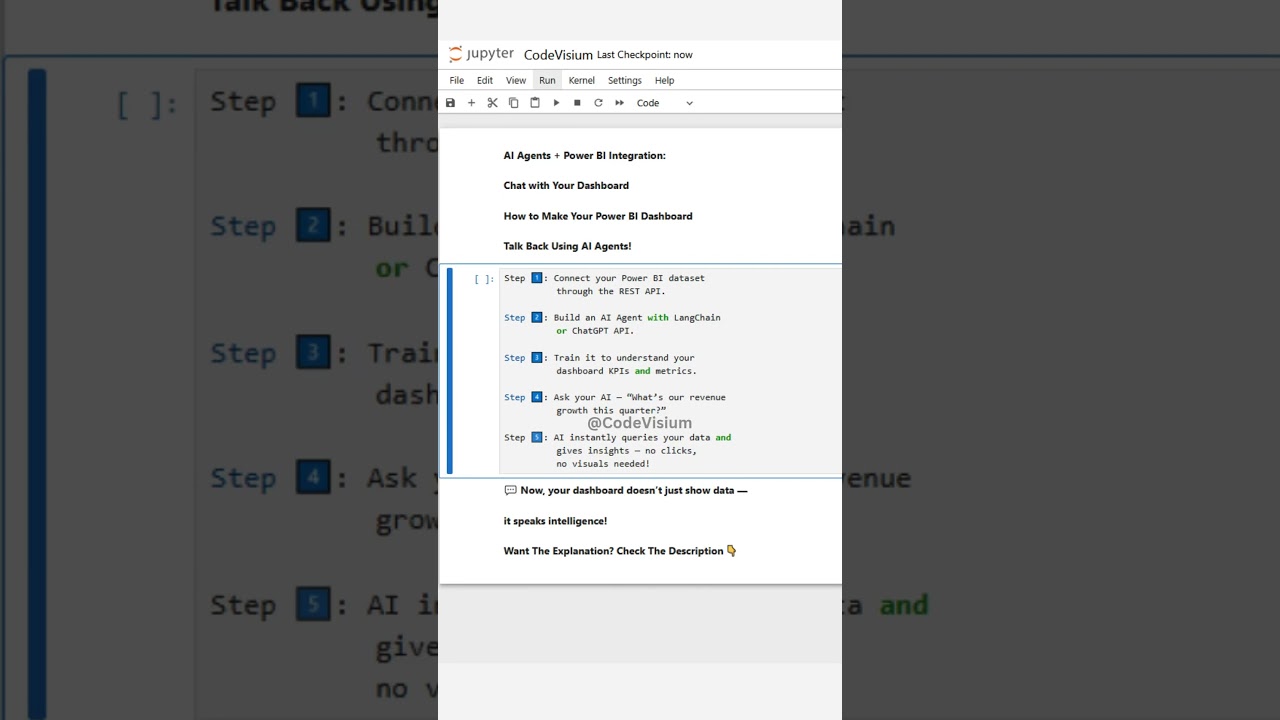Click the empty cell prompt brackets
1280x720 pixels.
tap(484, 279)
